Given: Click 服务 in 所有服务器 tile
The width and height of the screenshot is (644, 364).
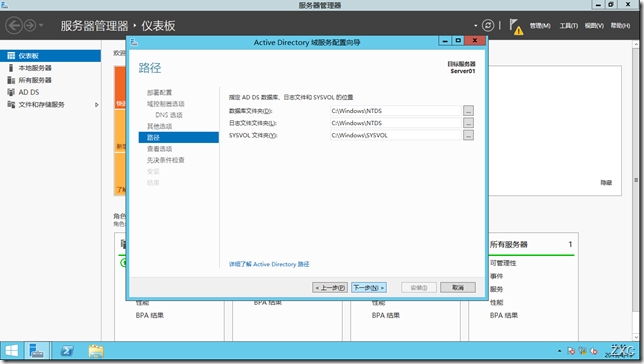Looking at the screenshot, I should [x=496, y=289].
